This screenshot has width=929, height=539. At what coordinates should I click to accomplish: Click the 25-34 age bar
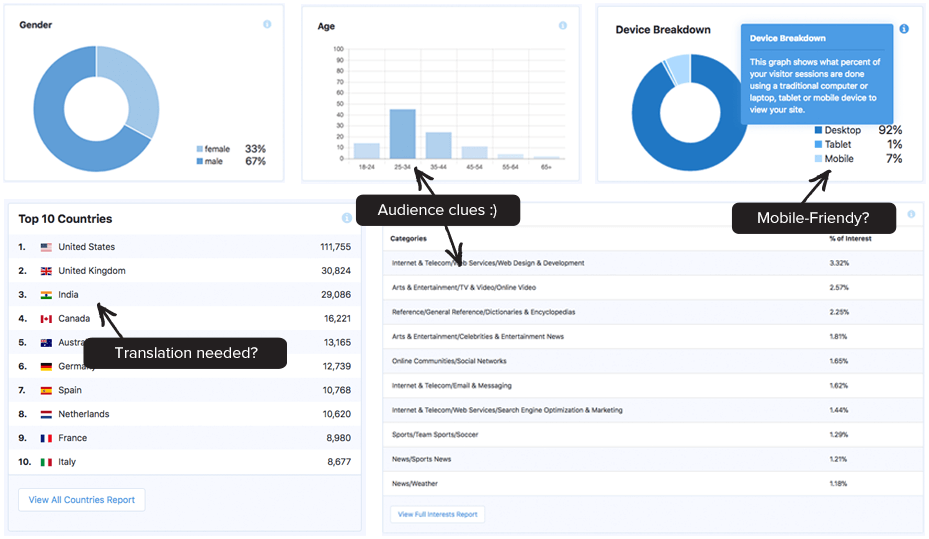(402, 134)
